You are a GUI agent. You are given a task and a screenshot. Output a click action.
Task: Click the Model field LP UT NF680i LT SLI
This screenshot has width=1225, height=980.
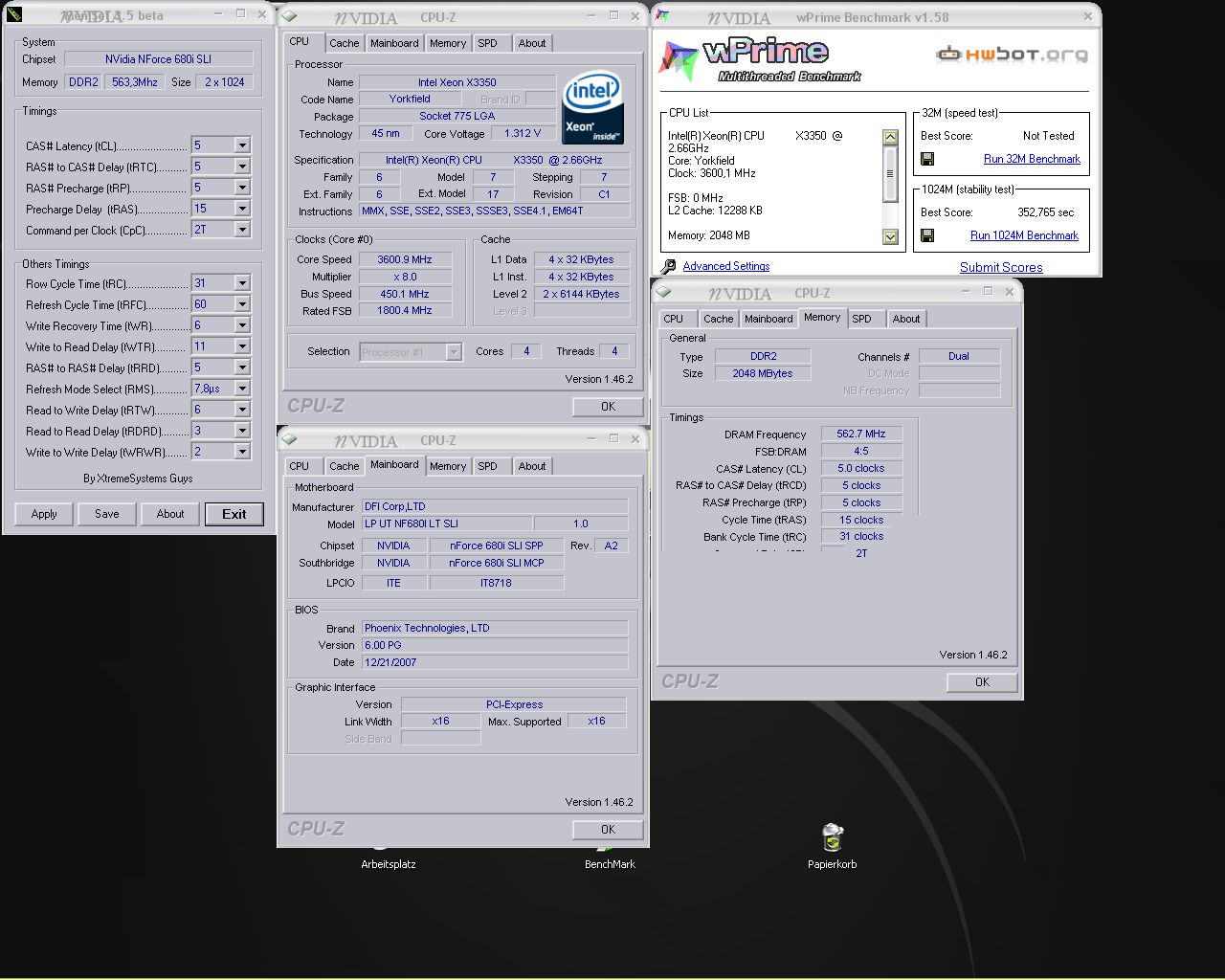click(x=446, y=523)
